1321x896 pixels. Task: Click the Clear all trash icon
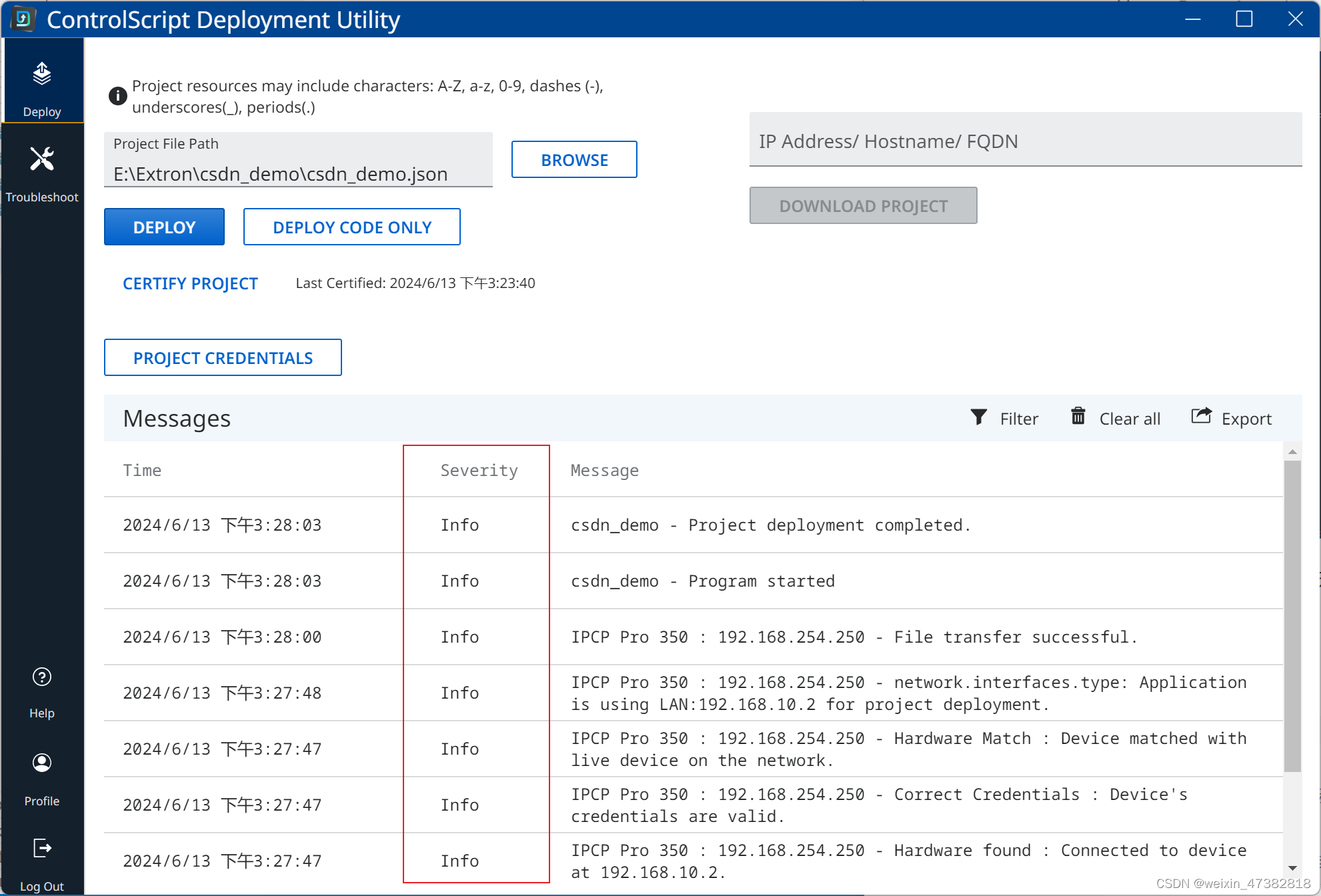[1078, 417]
